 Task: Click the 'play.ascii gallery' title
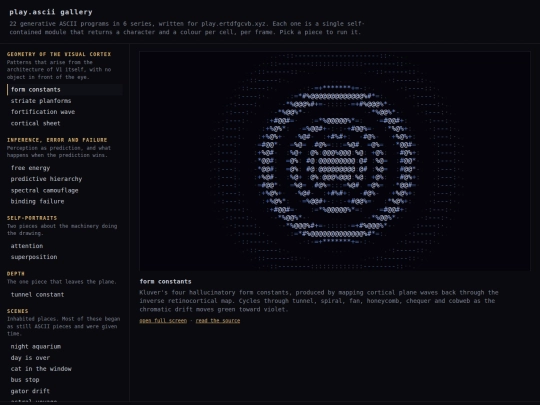[x=51, y=12]
